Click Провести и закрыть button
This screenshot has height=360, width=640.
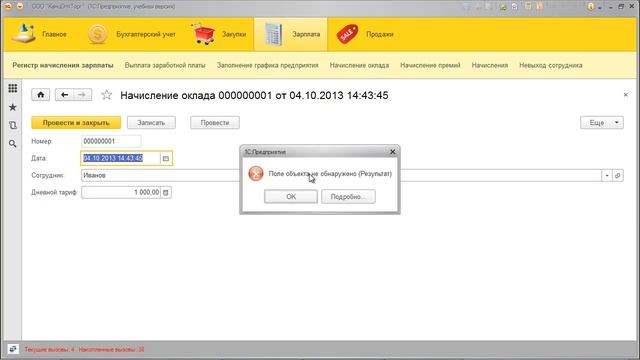pos(76,122)
